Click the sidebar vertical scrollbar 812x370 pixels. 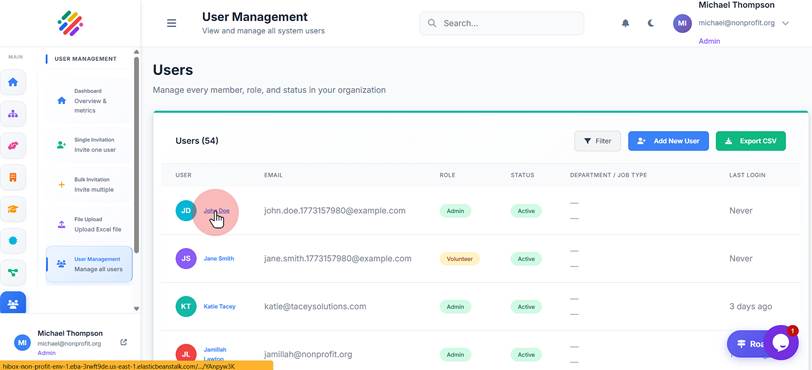[x=136, y=154]
